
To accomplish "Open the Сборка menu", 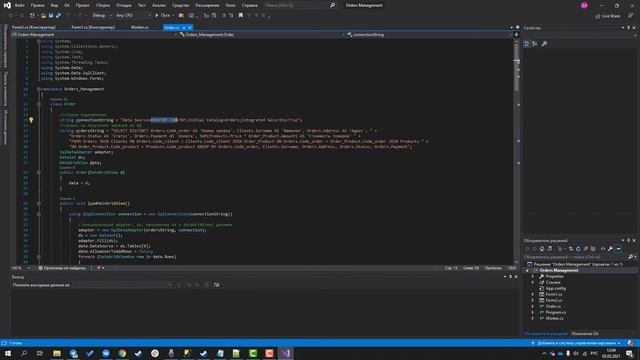I will [x=102, y=5].
